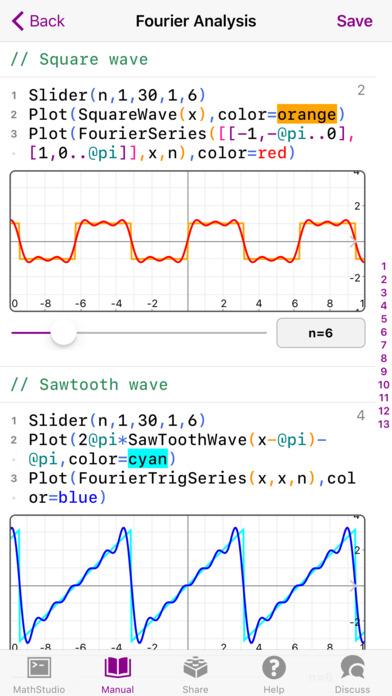Click the sawtooth wave plot
392x696 pixels.
tap(187, 582)
